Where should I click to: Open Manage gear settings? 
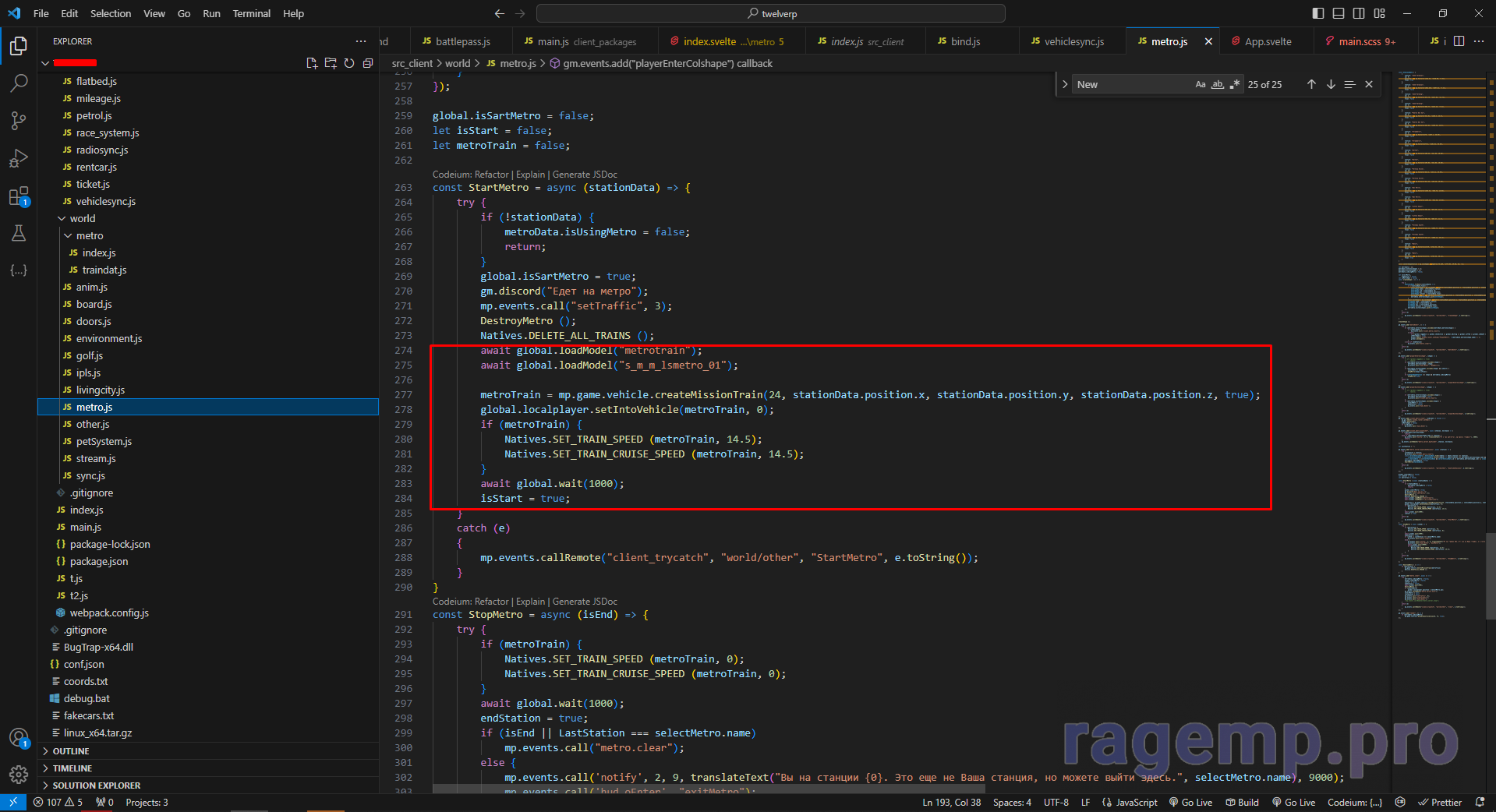[19, 774]
